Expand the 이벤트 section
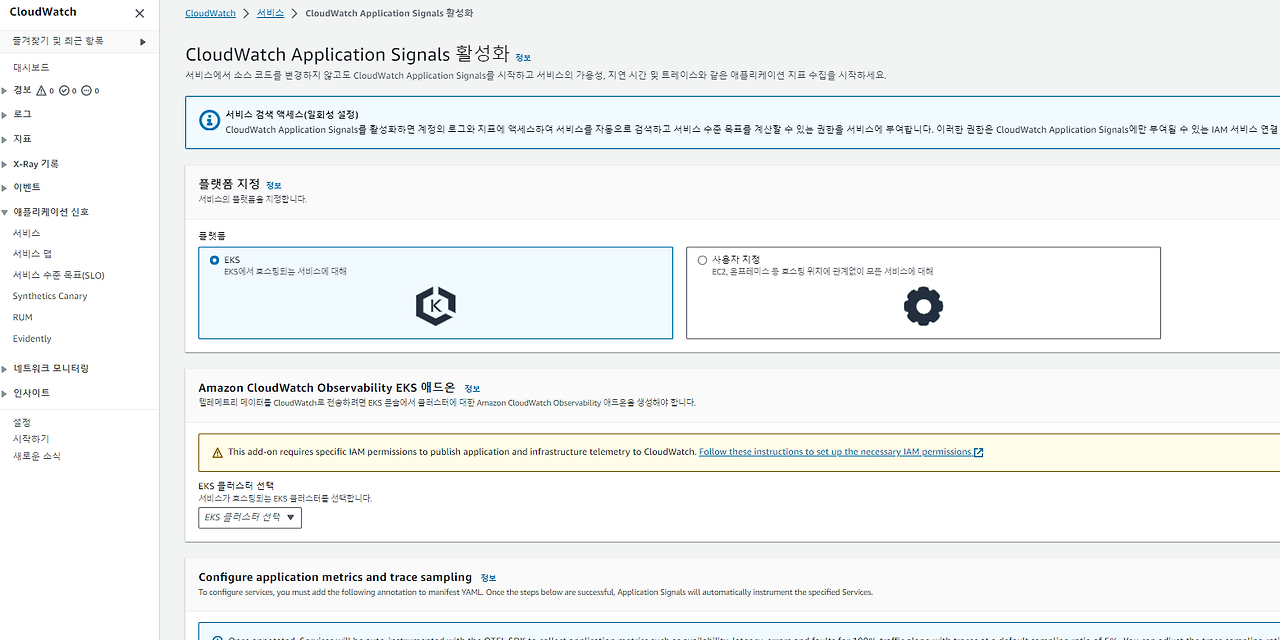 4,188
